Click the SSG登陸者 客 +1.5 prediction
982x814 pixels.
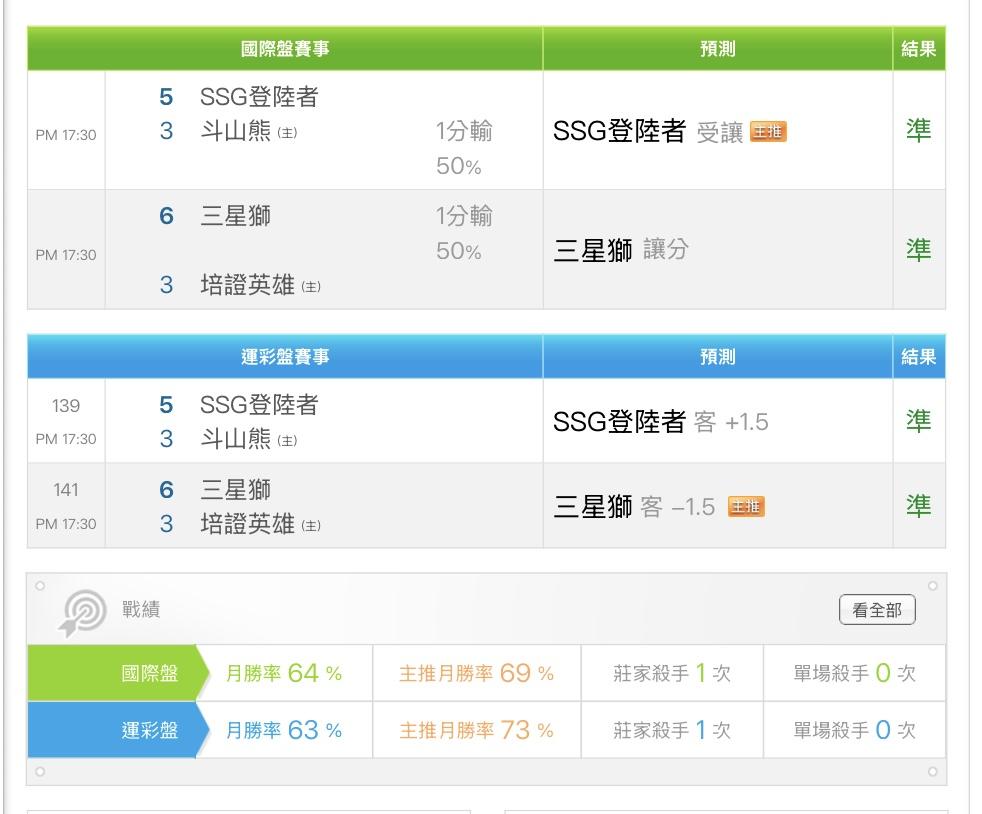point(660,421)
